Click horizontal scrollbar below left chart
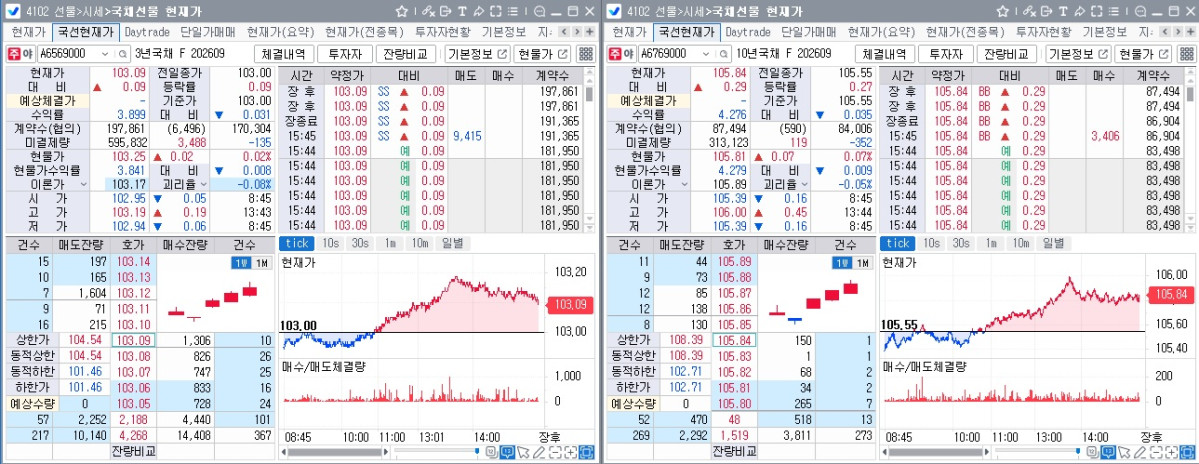Image resolution: width=1199 pixels, height=464 pixels. pyautogui.click(x=335, y=453)
